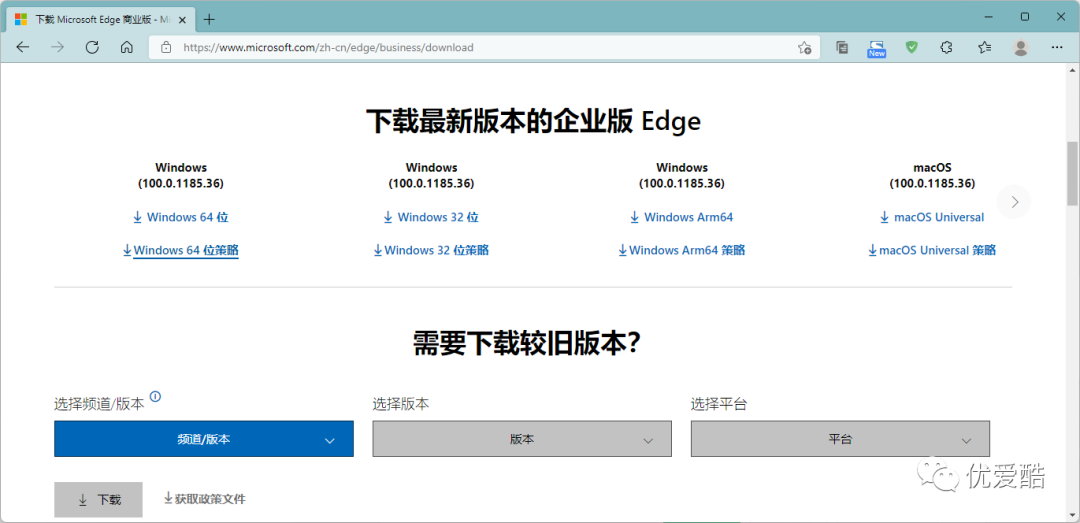This screenshot has width=1080, height=523.
Task: Open the green shield extension
Action: tap(911, 48)
